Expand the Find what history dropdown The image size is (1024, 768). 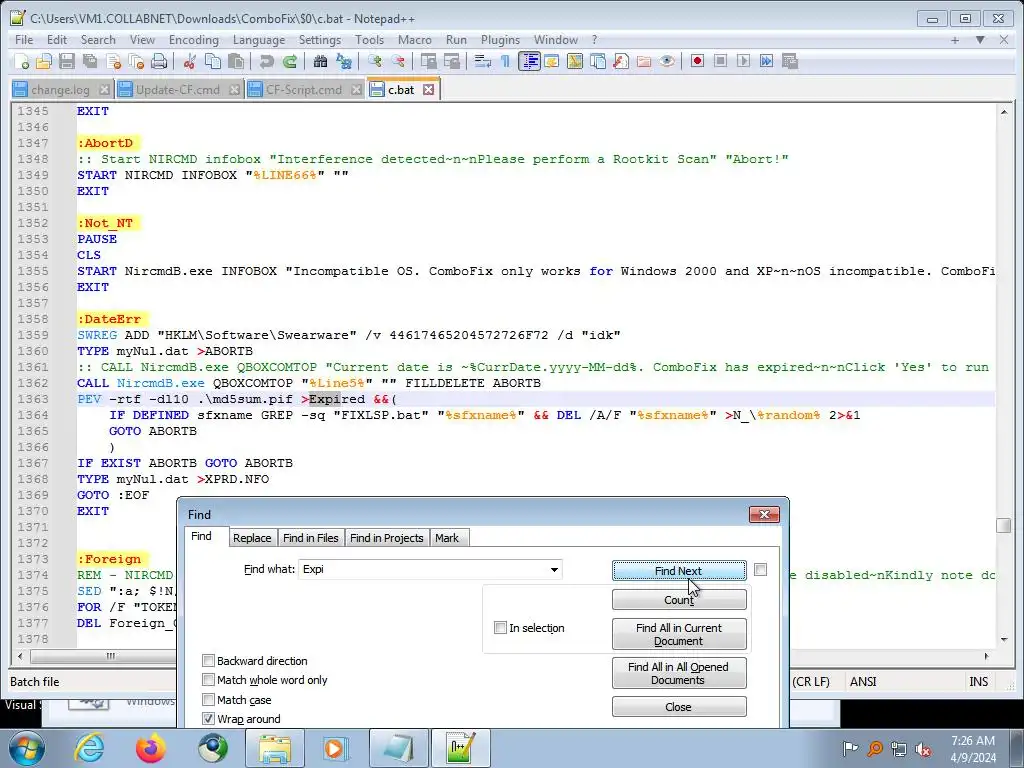coord(554,569)
